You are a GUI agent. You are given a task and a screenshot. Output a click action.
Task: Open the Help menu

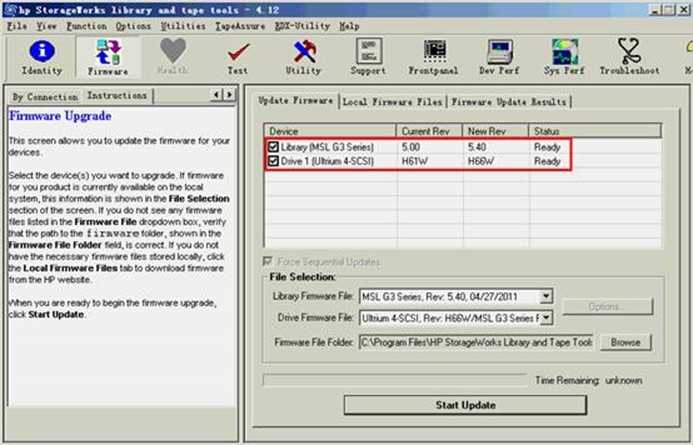coord(349,27)
